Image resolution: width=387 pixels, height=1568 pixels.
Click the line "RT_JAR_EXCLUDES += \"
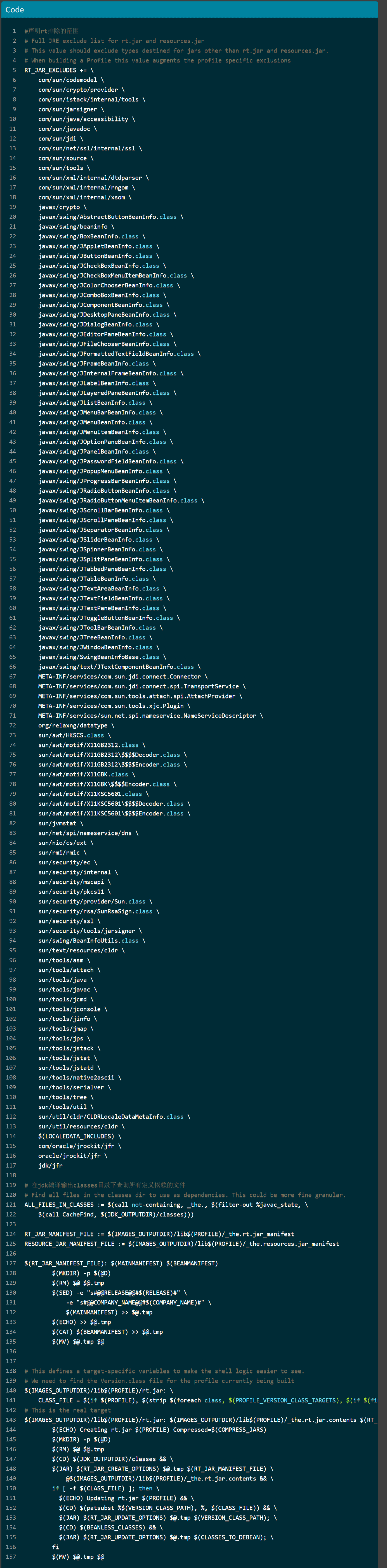pyautogui.click(x=58, y=70)
